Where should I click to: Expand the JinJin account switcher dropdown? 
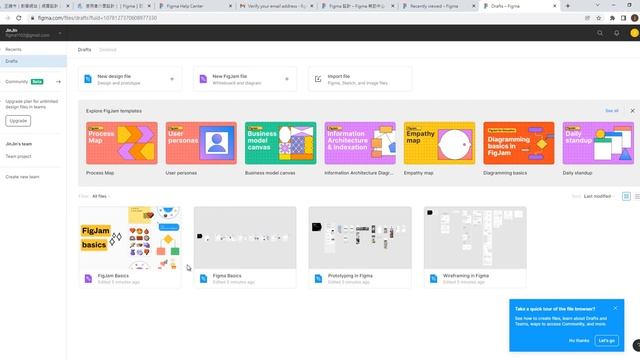[x=60, y=33]
